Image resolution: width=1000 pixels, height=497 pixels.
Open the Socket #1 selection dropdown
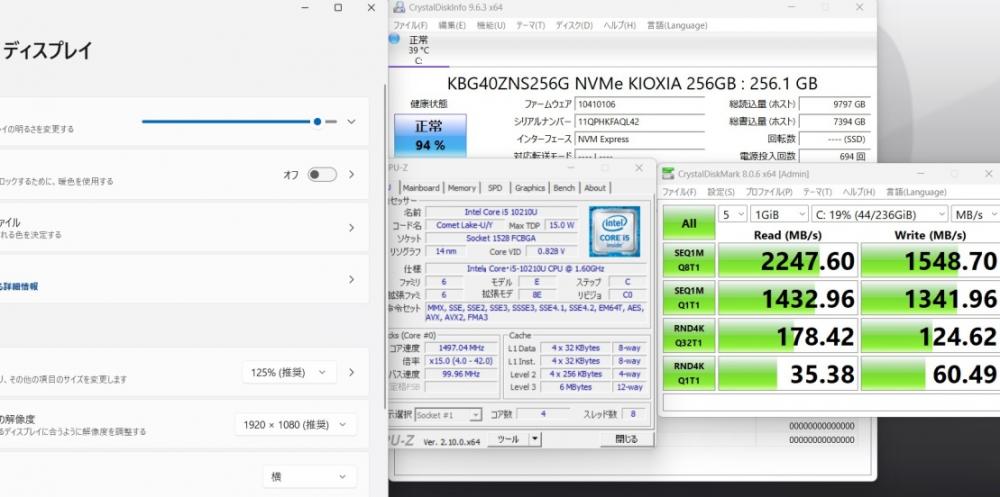tap(448, 415)
